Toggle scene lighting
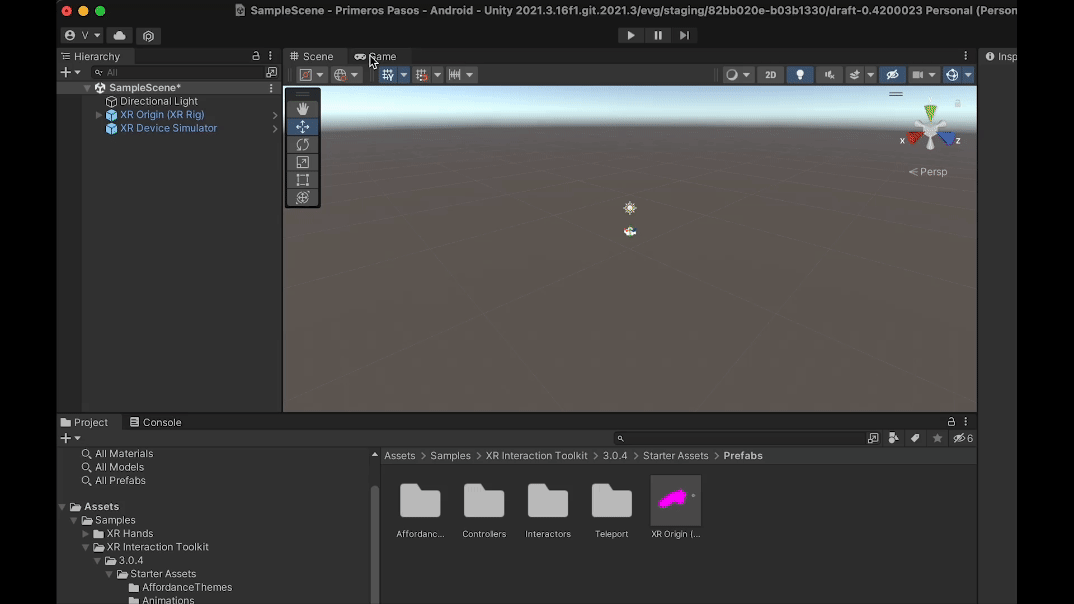This screenshot has width=1074, height=604. tap(799, 75)
